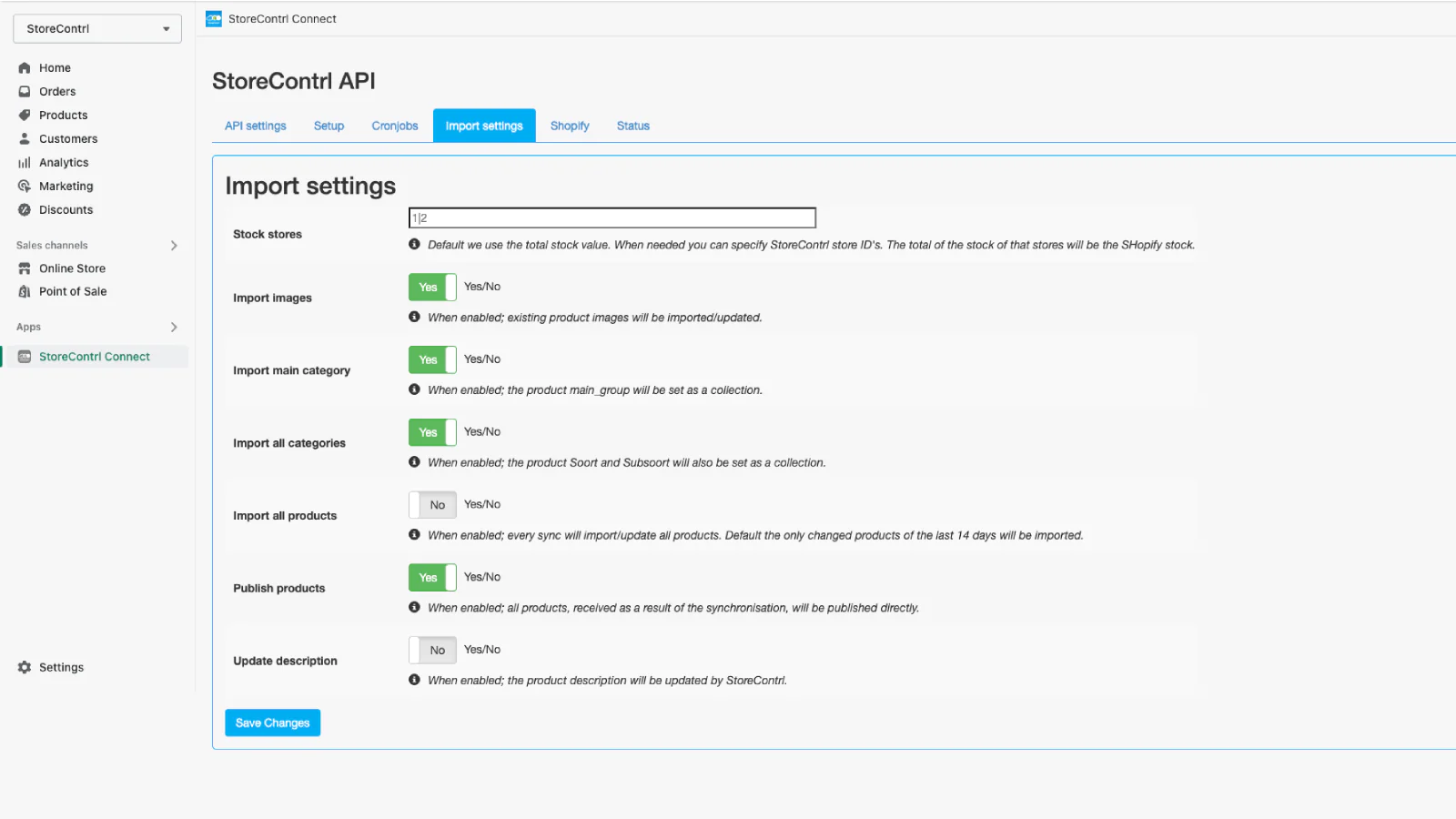Image resolution: width=1456 pixels, height=819 pixels.
Task: Enable the Import all products switch
Action: click(432, 505)
